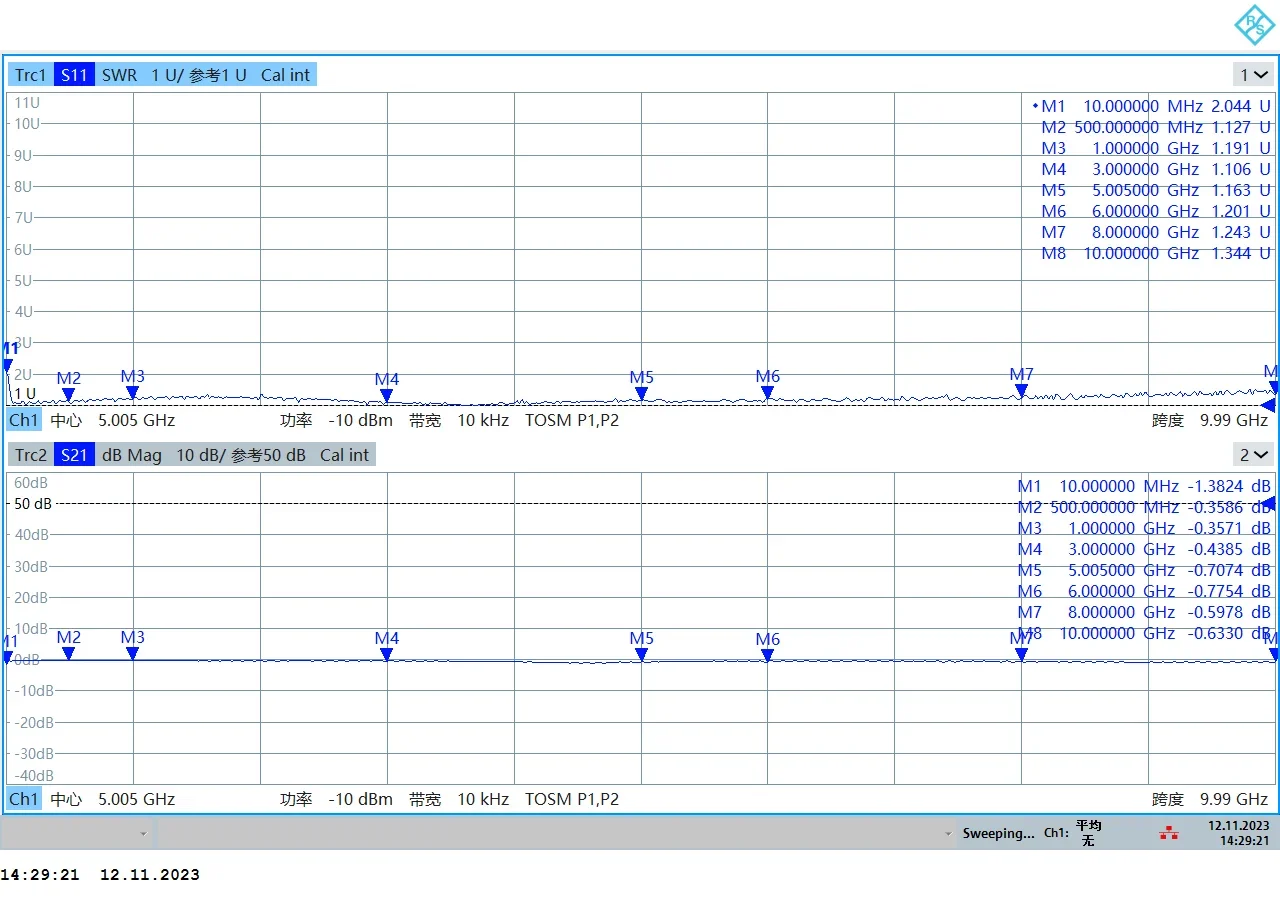Image resolution: width=1280 pixels, height=900 pixels.
Task: Click the Ch1 label below the SWR diagram
Action: coord(24,420)
